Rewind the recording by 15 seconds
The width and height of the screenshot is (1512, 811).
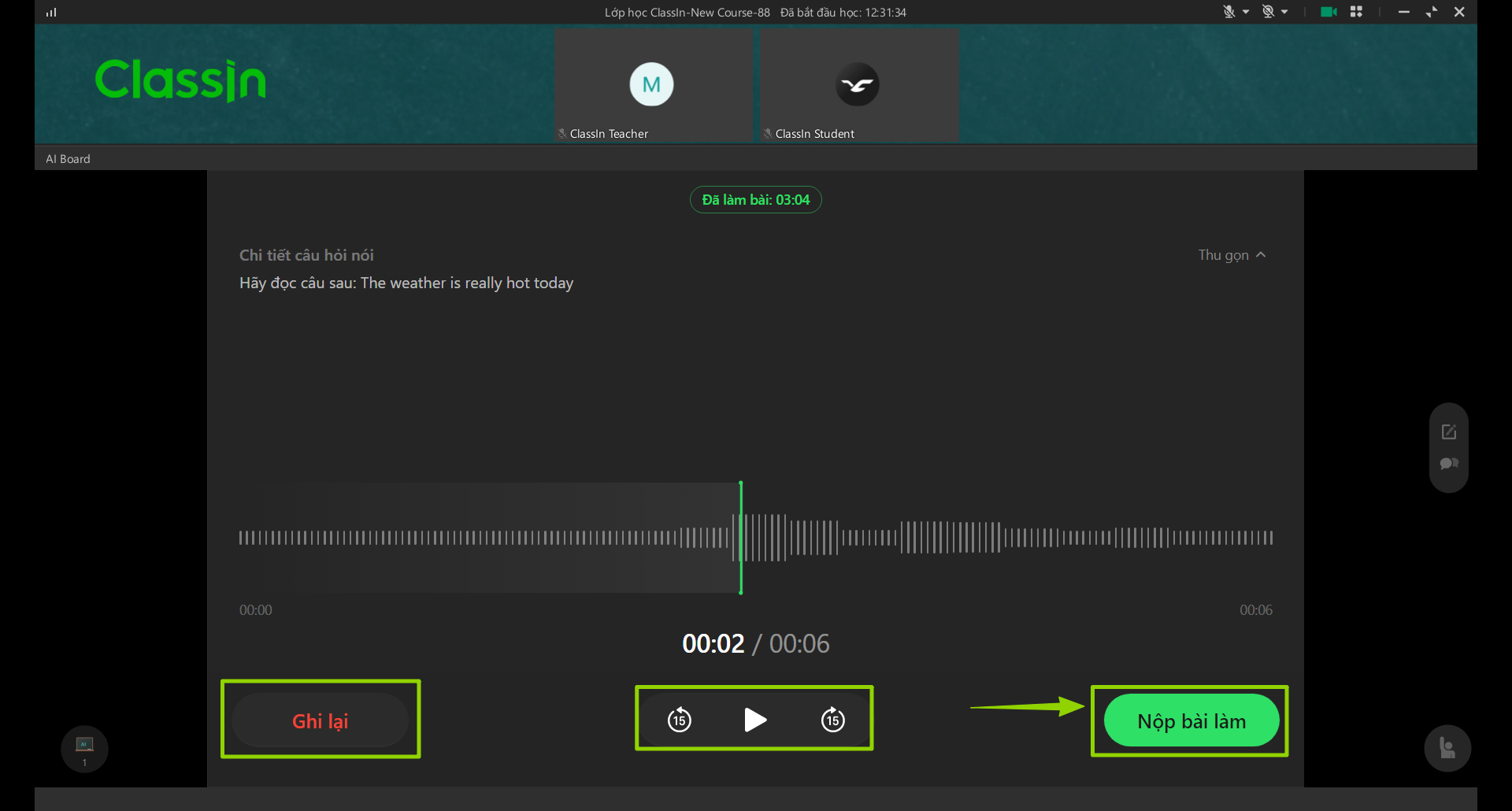(x=679, y=720)
